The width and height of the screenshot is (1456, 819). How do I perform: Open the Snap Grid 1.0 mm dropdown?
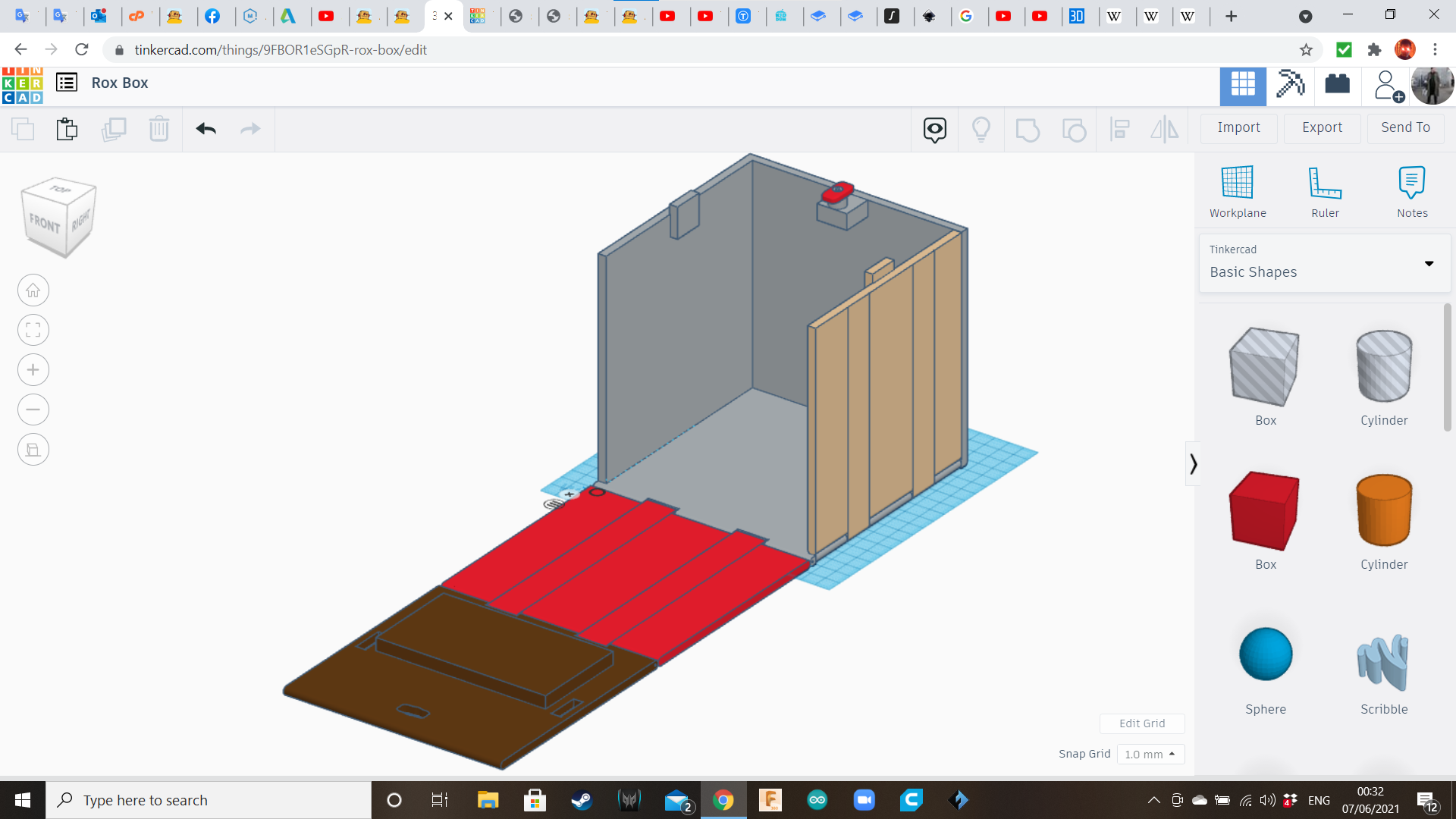(x=1150, y=755)
